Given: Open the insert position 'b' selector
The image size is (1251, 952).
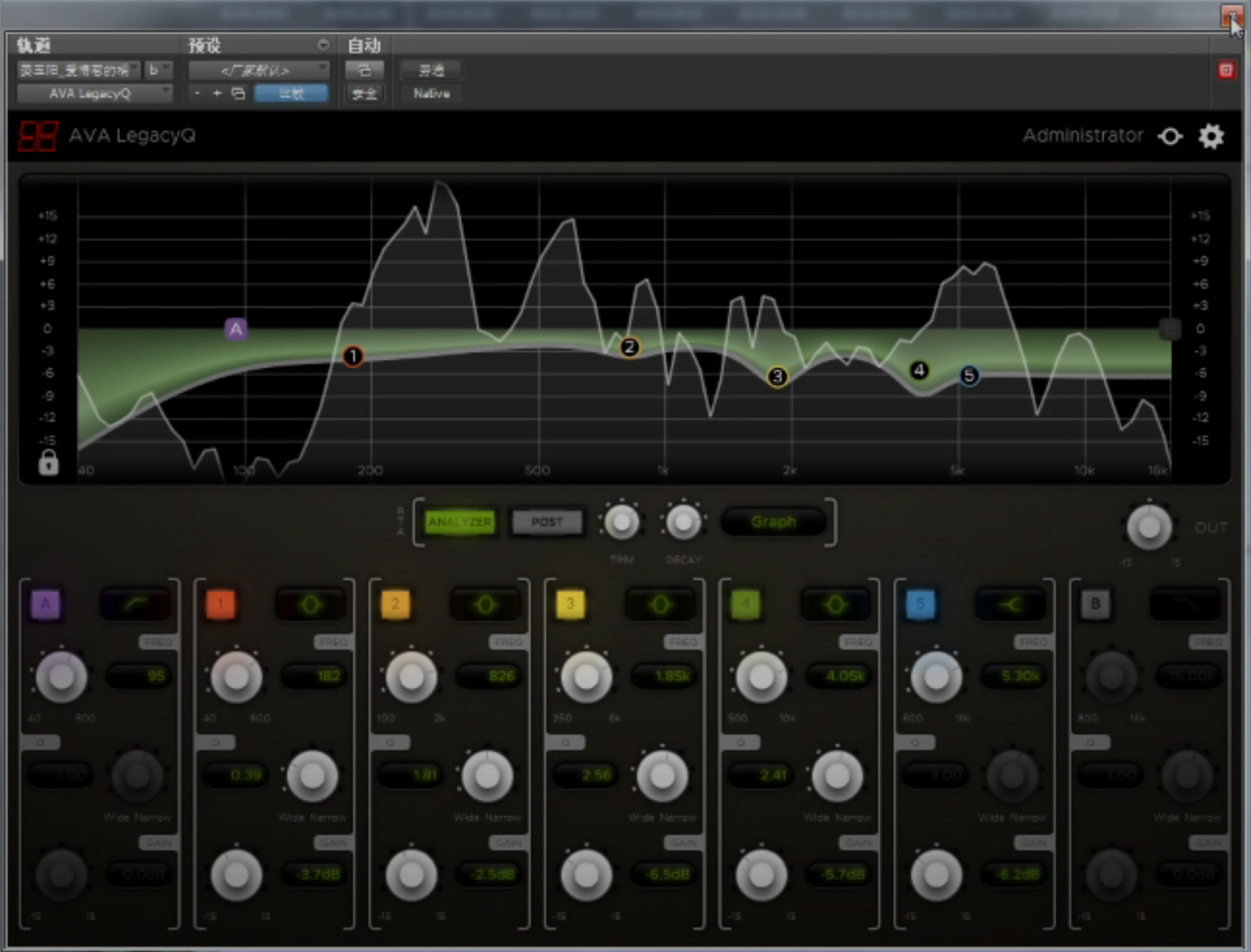Looking at the screenshot, I should pos(158,70).
